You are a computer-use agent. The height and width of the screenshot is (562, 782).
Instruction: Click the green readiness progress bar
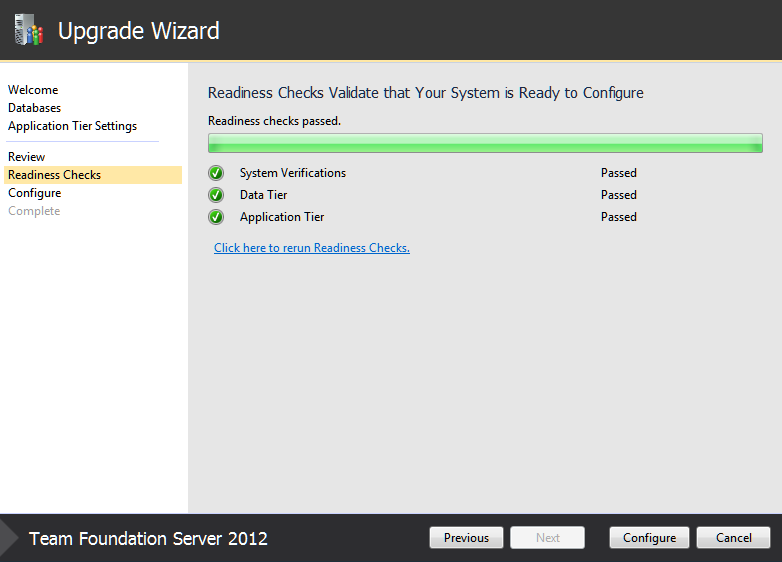[x=485, y=143]
